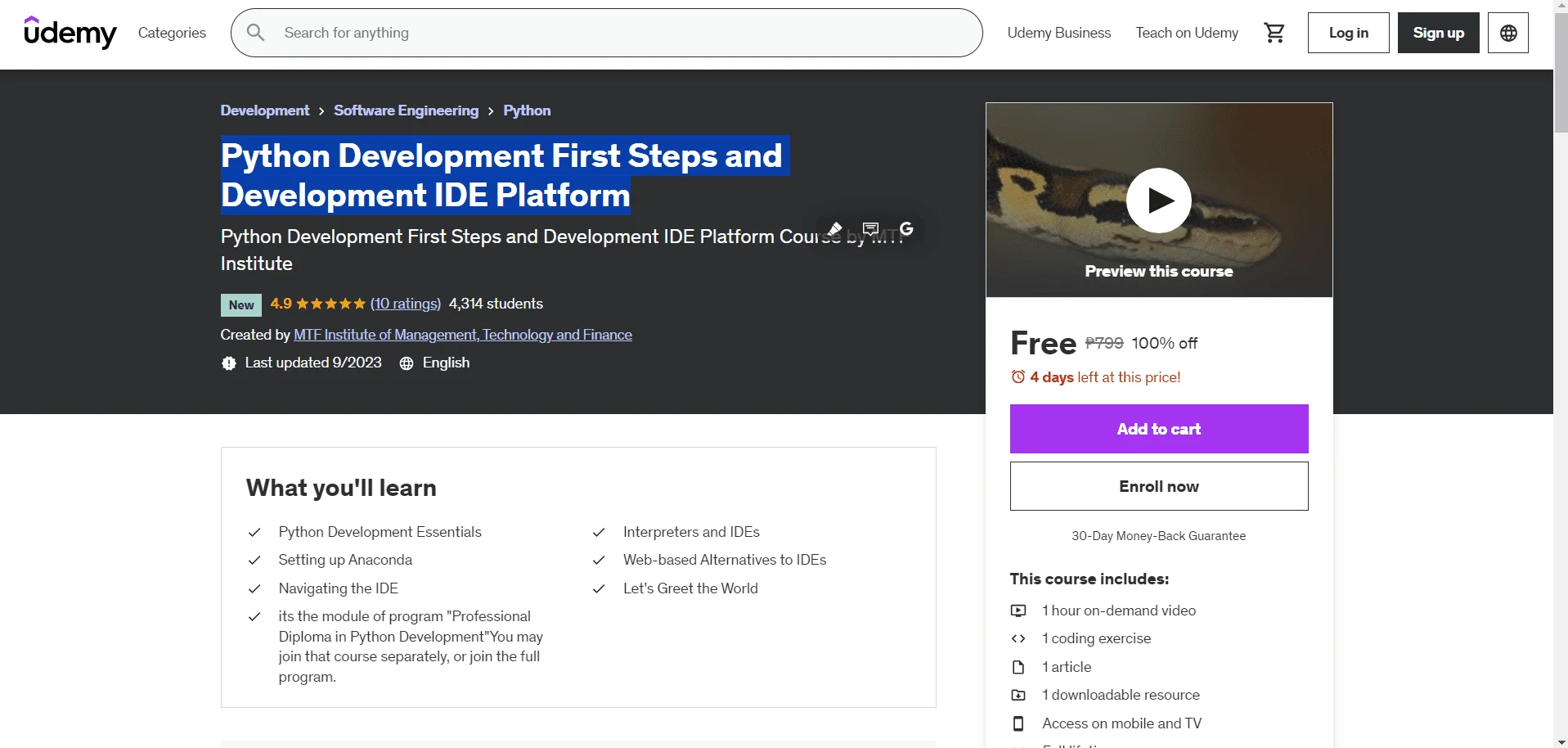The image size is (1568, 748).
Task: Open Teach on Udemy
Action: tap(1187, 33)
